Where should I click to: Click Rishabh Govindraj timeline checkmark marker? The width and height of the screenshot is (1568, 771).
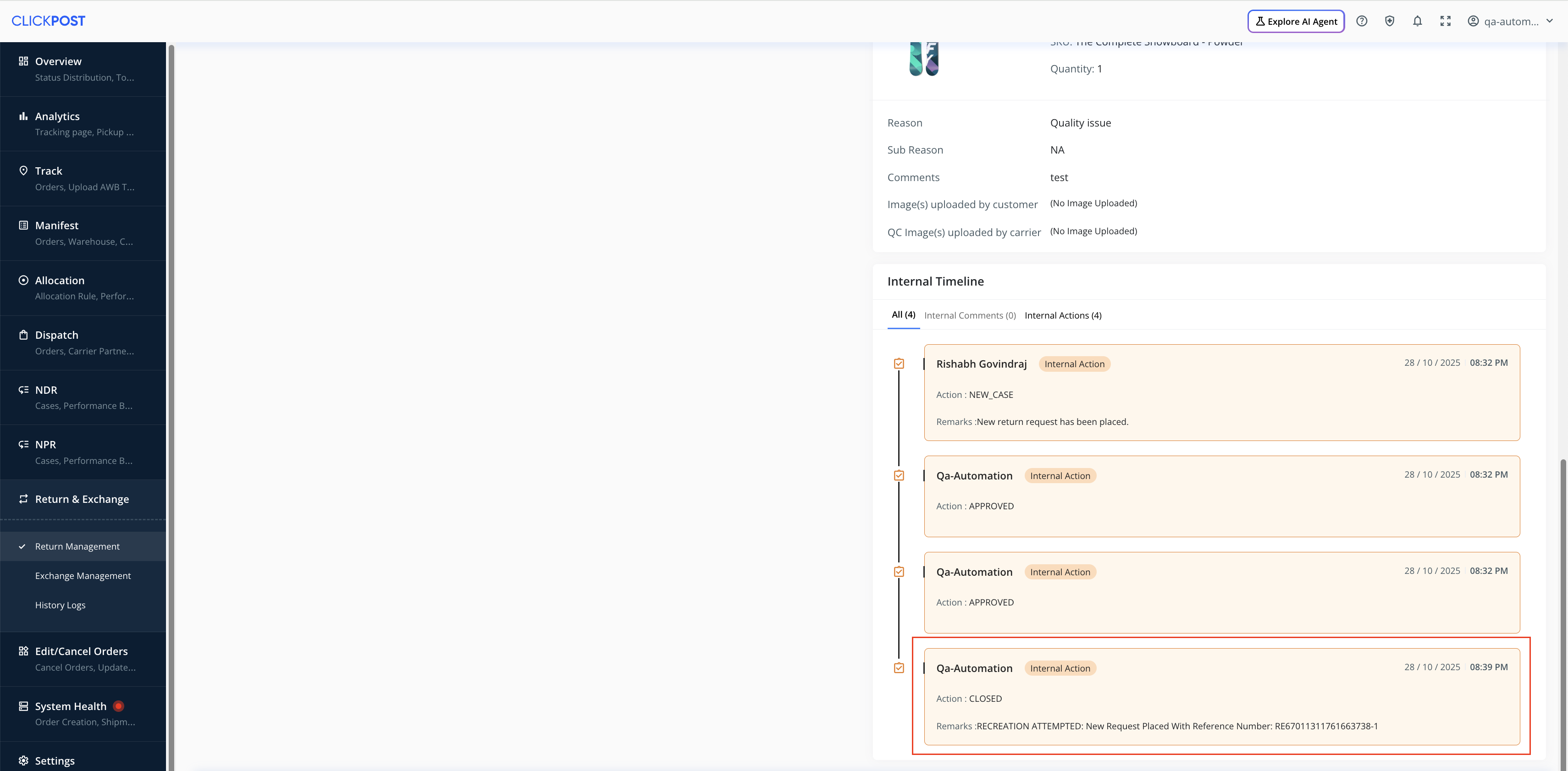tap(899, 364)
